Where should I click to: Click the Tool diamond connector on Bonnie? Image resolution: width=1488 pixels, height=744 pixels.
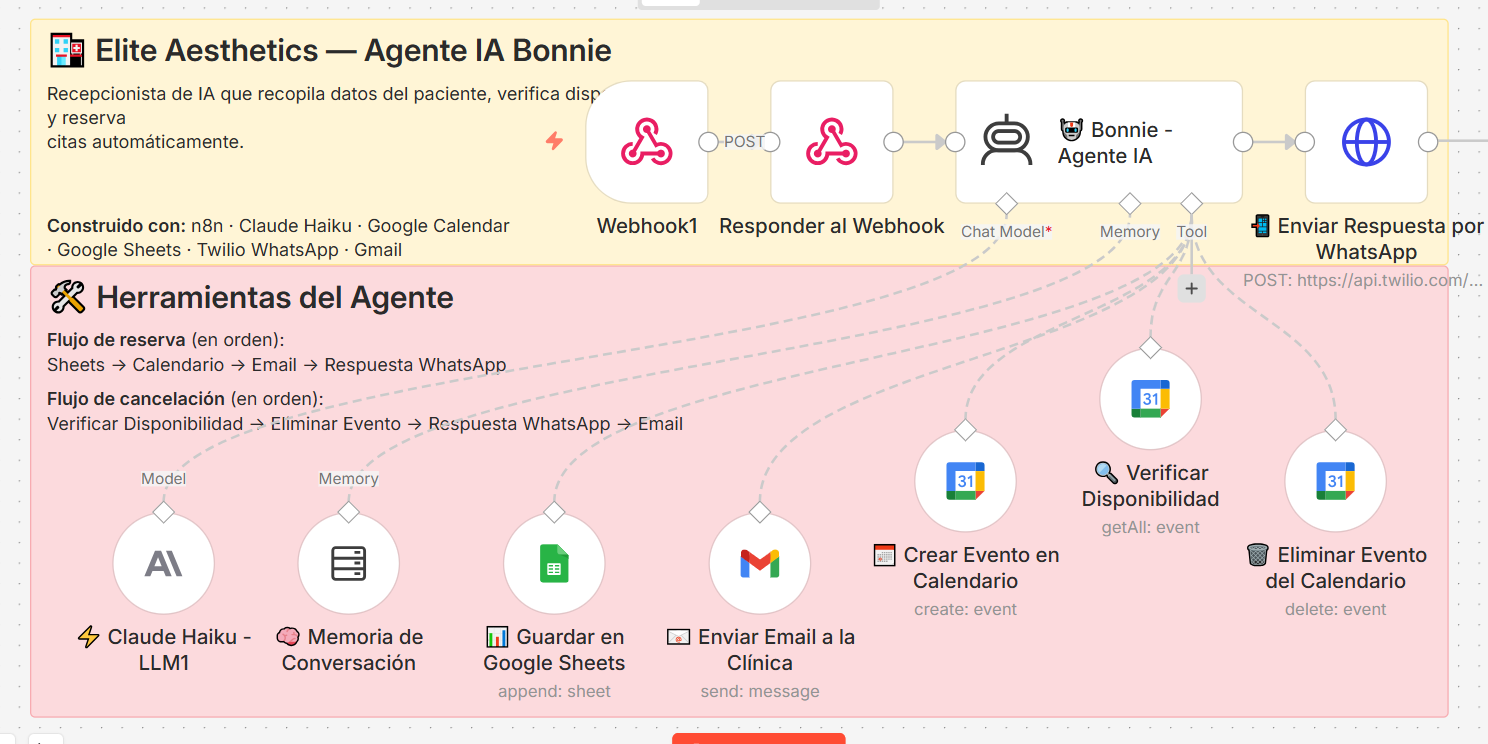(1191, 204)
